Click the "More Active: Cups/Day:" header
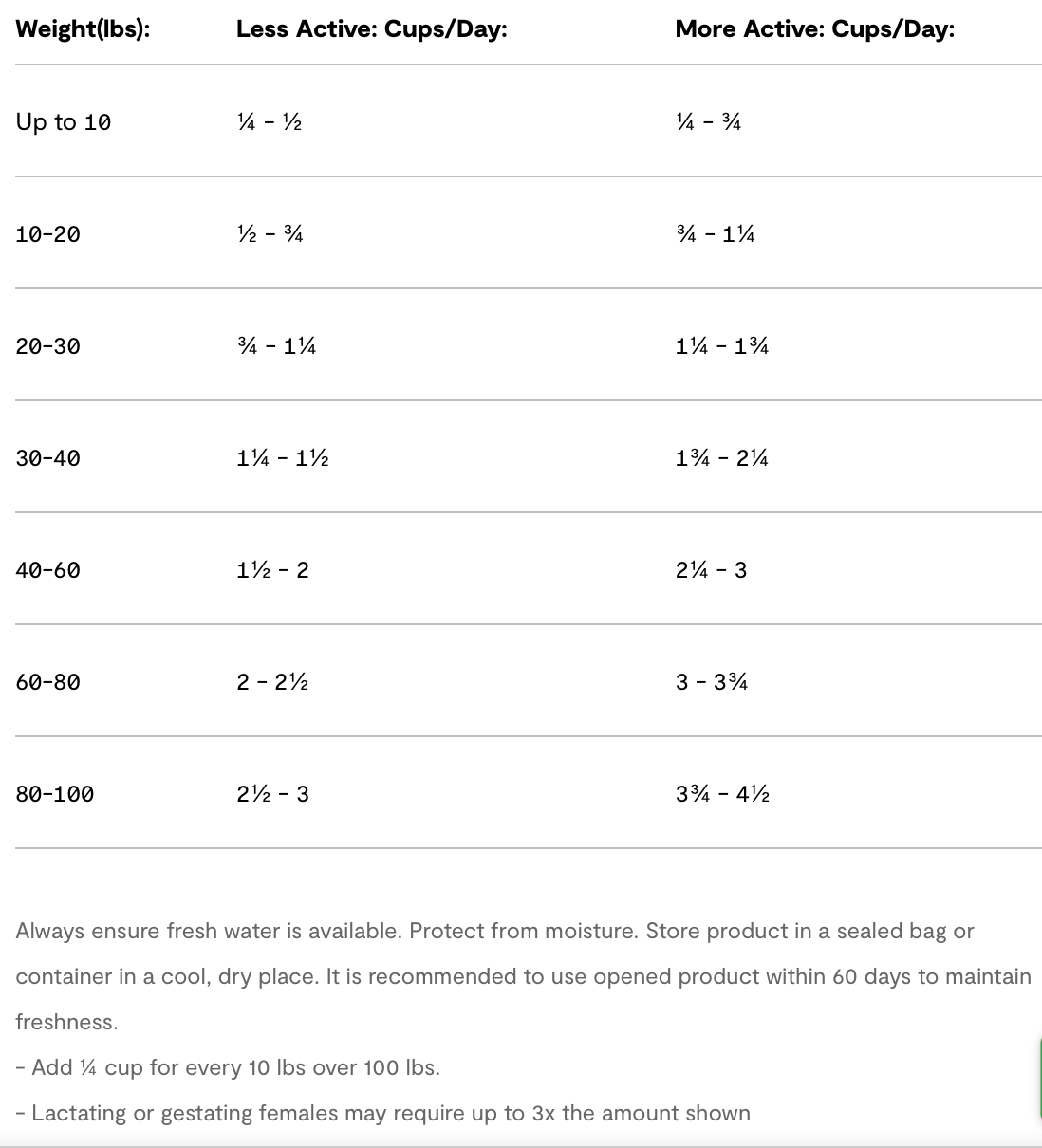Viewport: 1042px width, 1148px height. (814, 29)
